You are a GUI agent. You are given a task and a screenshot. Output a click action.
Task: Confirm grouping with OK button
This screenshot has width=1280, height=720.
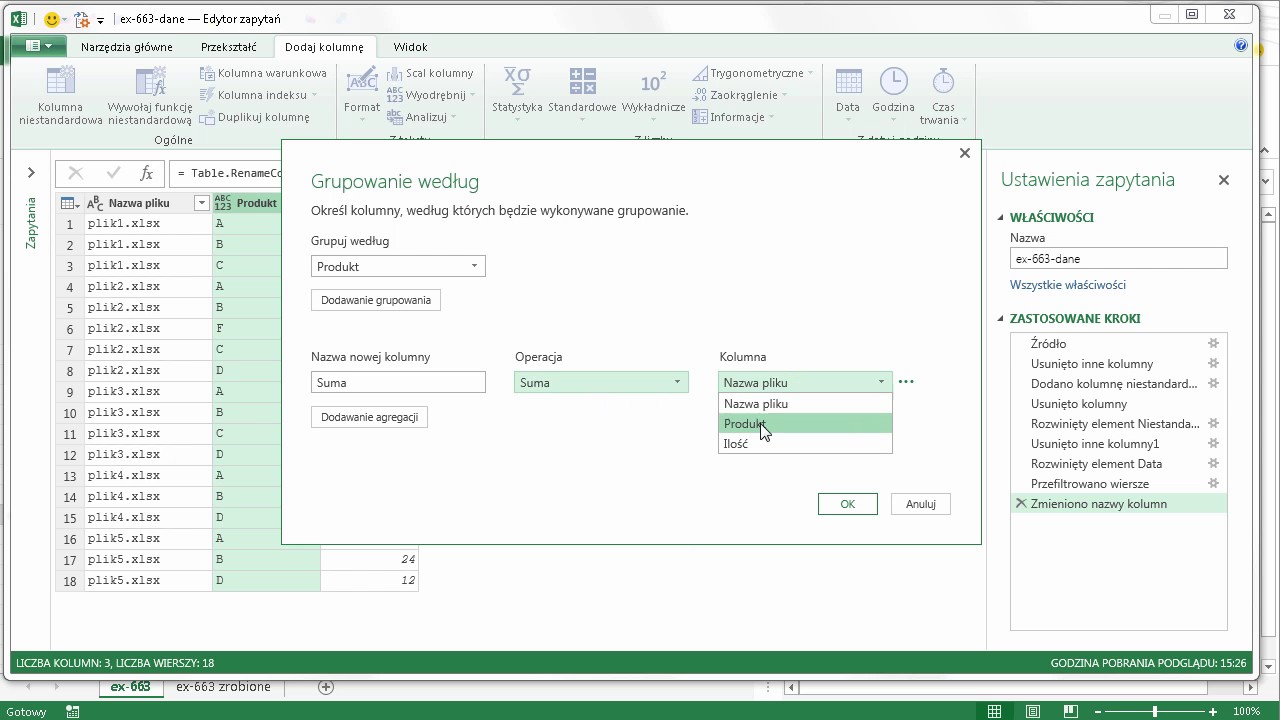847,504
